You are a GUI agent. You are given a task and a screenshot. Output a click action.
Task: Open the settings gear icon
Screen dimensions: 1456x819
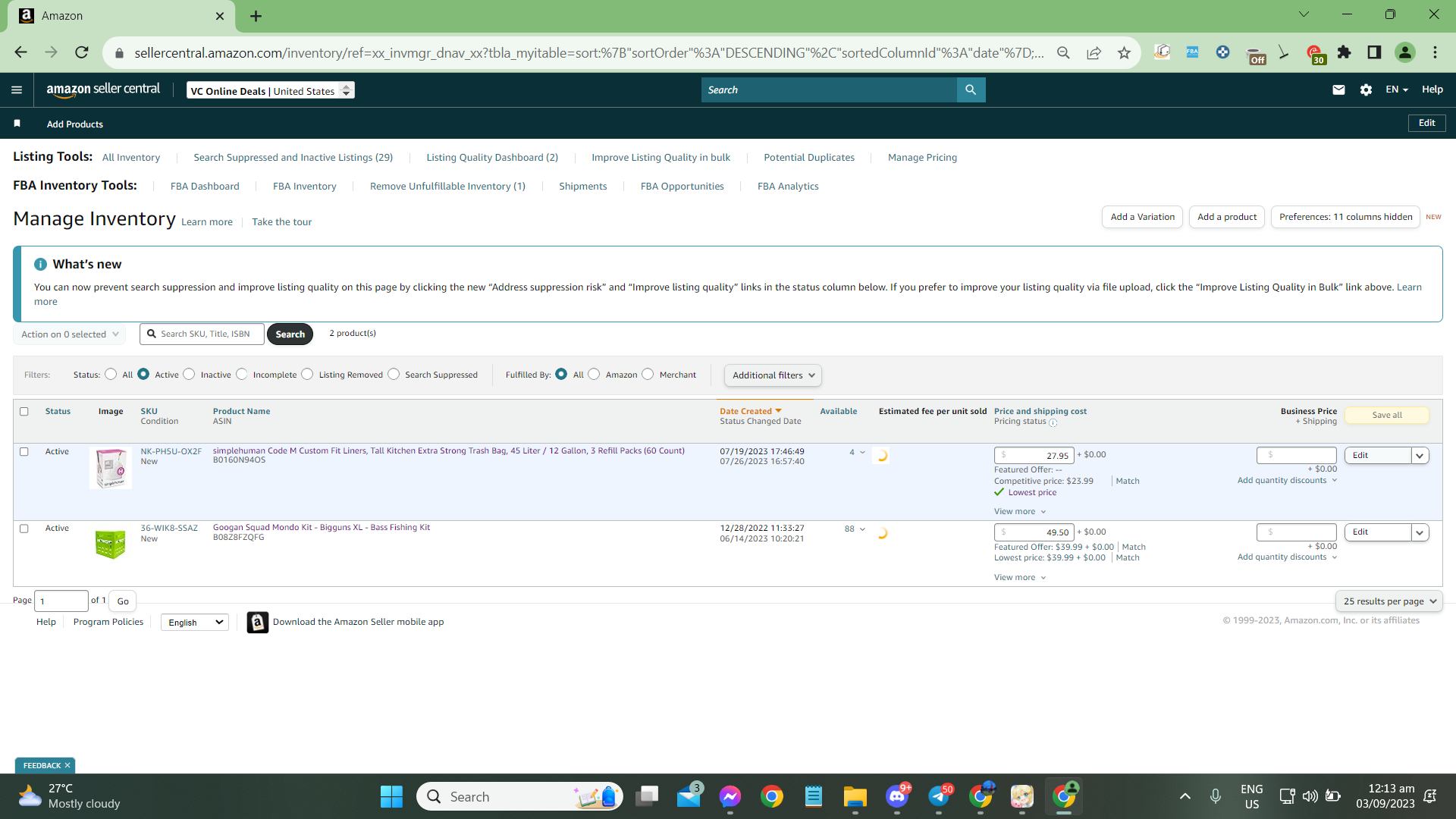tap(1366, 89)
